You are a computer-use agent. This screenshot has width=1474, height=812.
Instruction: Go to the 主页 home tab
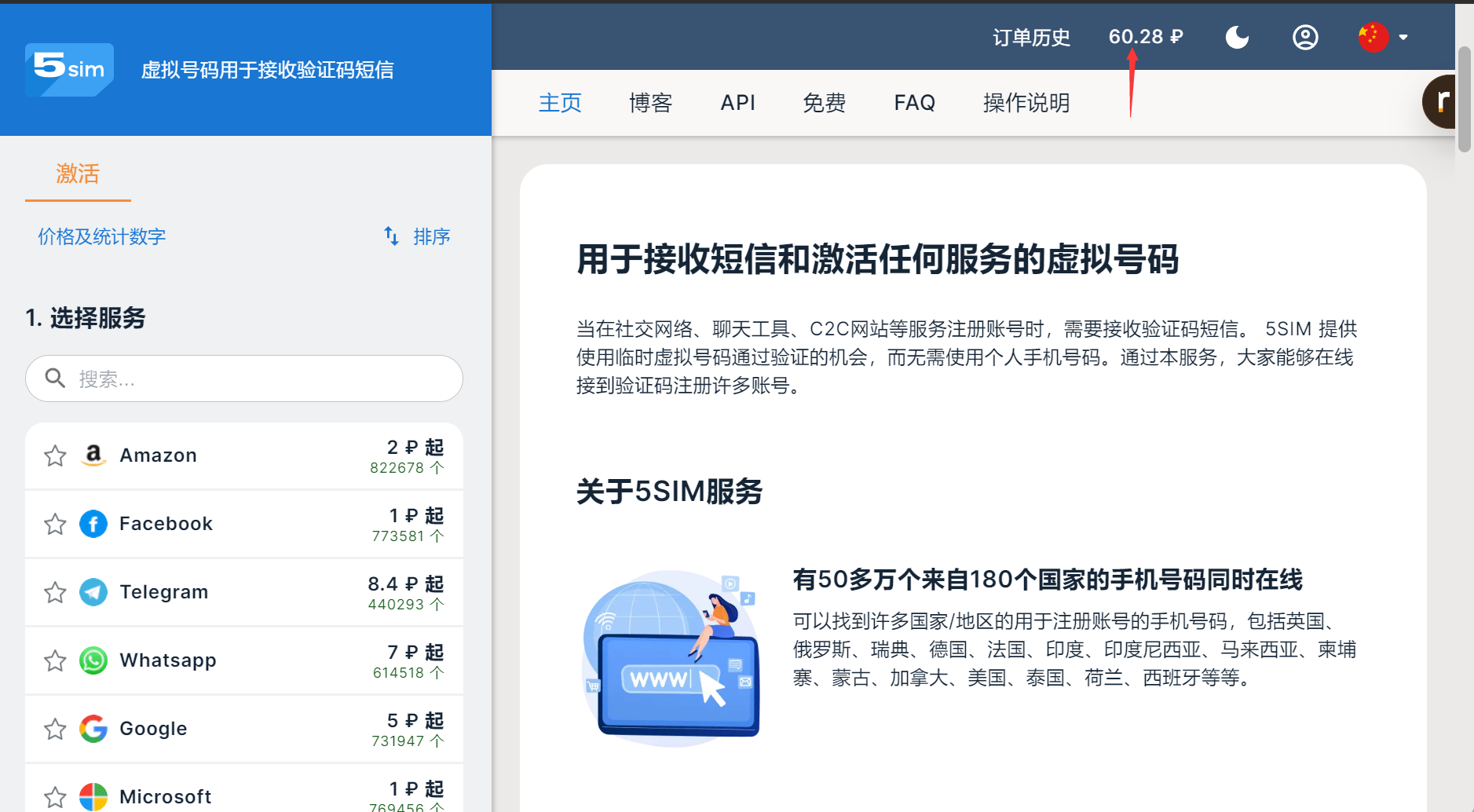(x=560, y=103)
